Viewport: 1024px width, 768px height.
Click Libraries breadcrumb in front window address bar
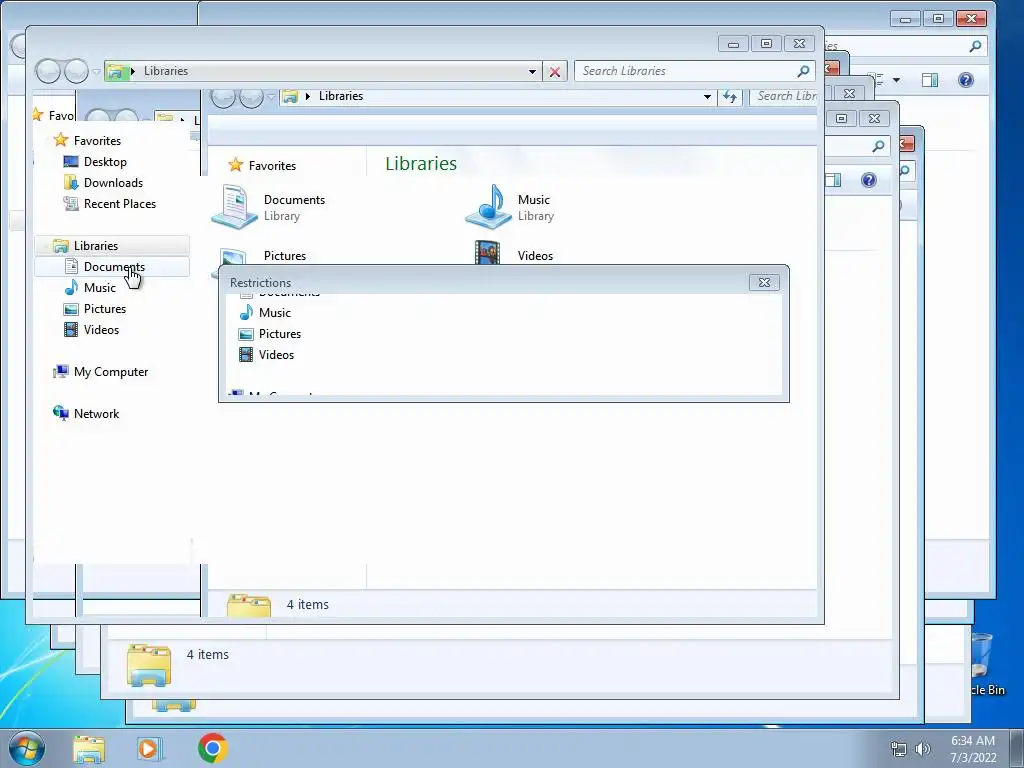pos(166,71)
